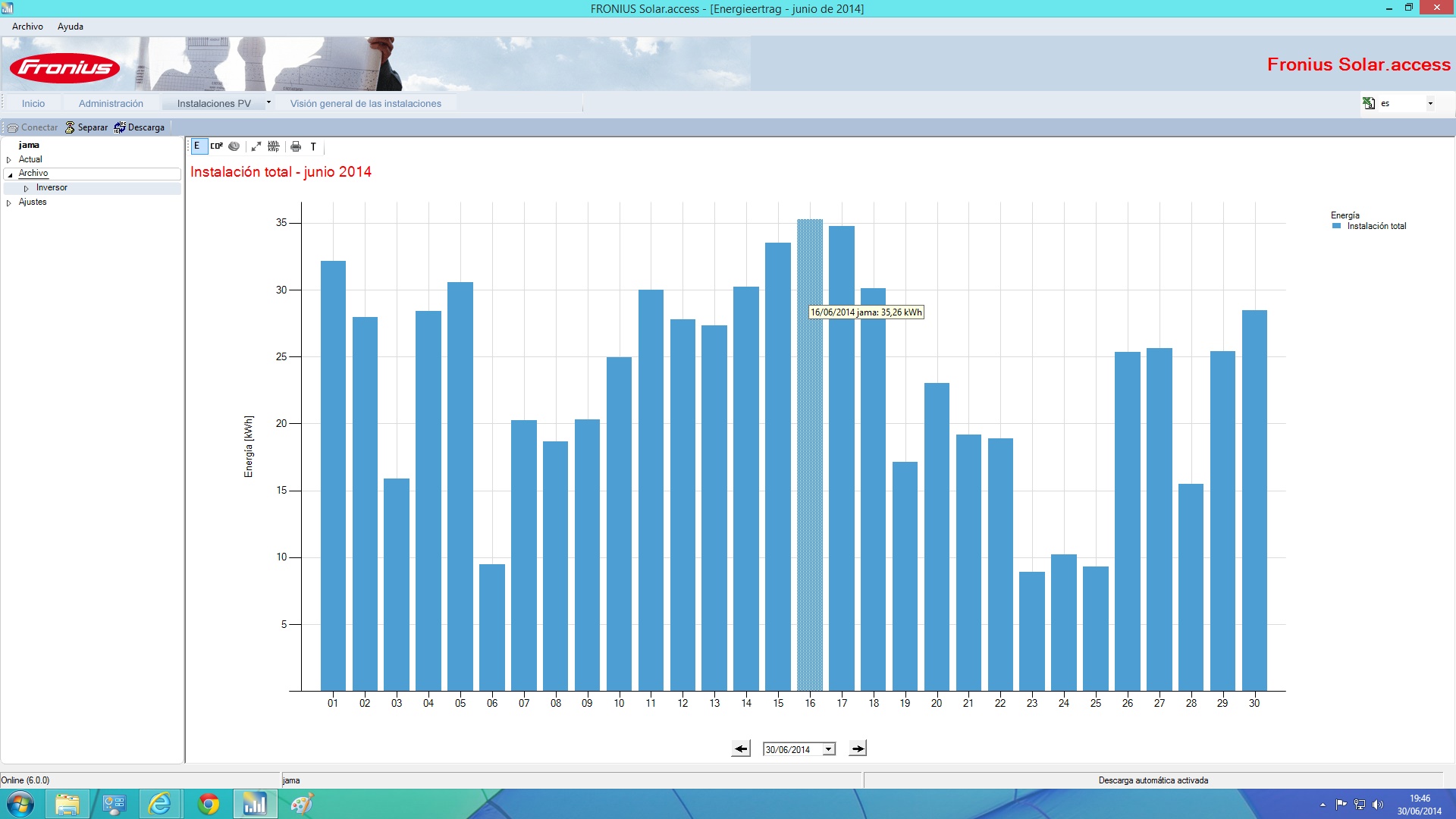1456x819 pixels.
Task: Open Paint from taskbar
Action: tap(302, 804)
